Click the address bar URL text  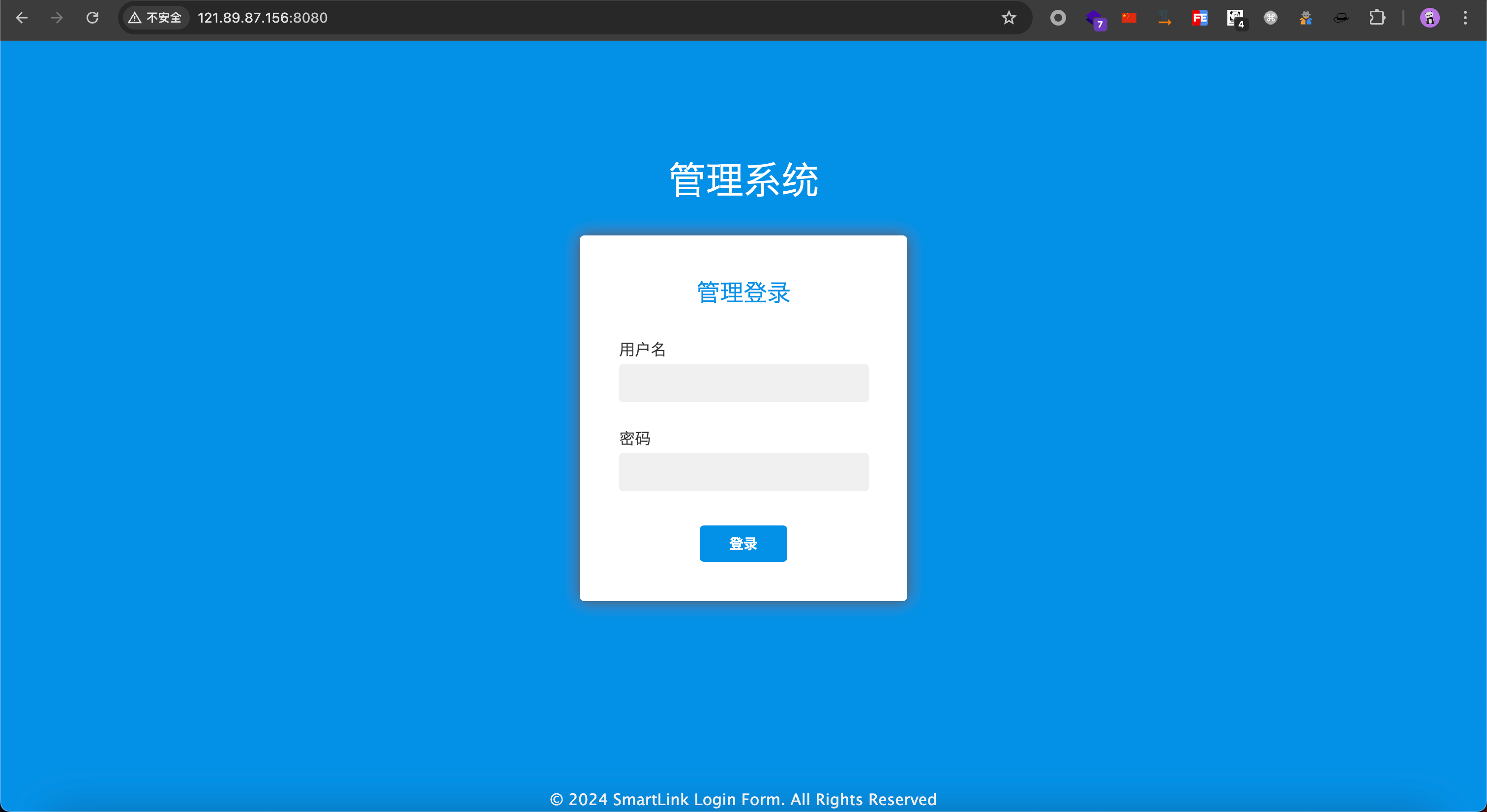click(x=263, y=18)
